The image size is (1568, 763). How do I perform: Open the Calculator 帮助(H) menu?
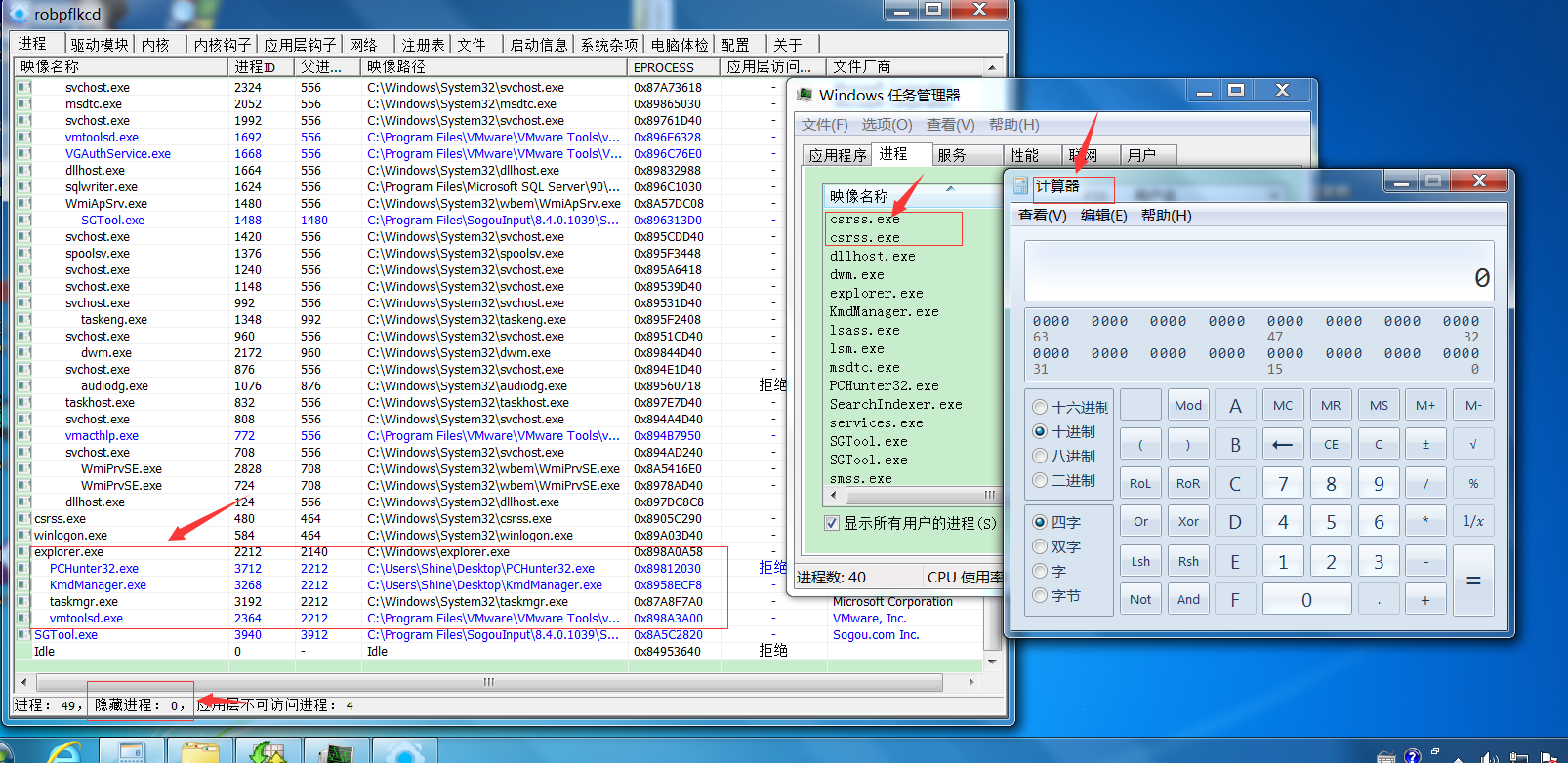tap(1166, 216)
